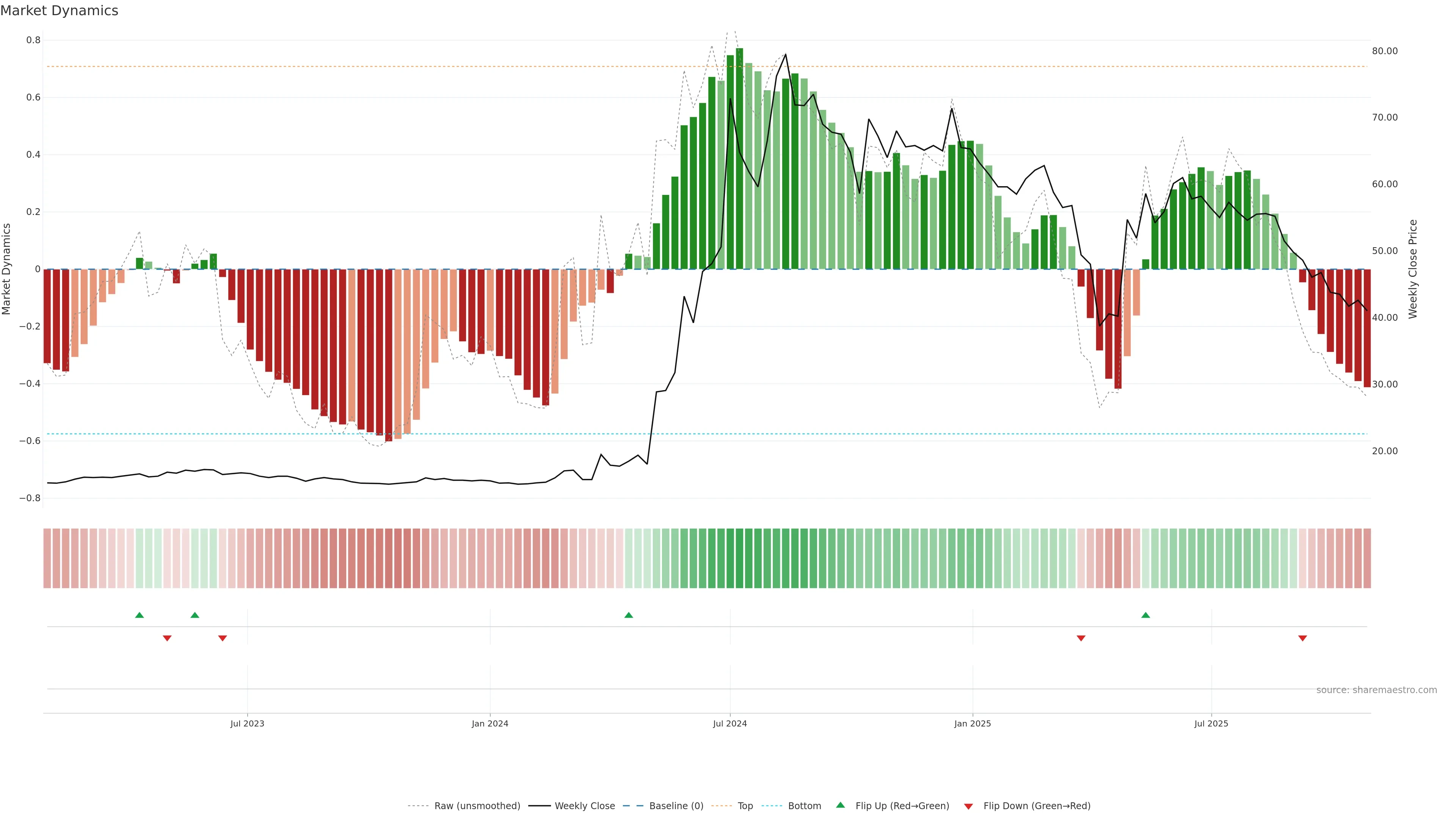Click the last red flip-down marker after Jul 2025

[1302, 638]
